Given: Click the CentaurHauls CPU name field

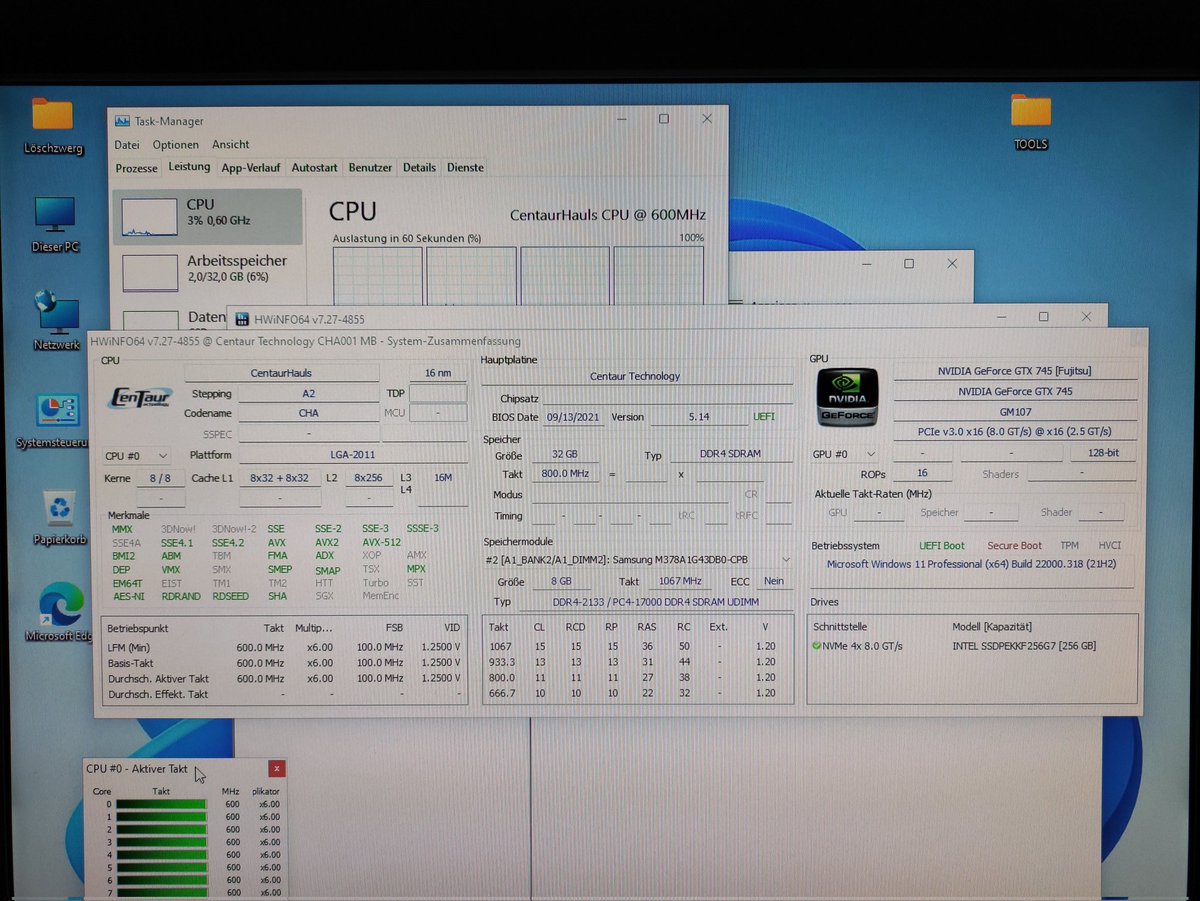Looking at the screenshot, I should pos(282,373).
